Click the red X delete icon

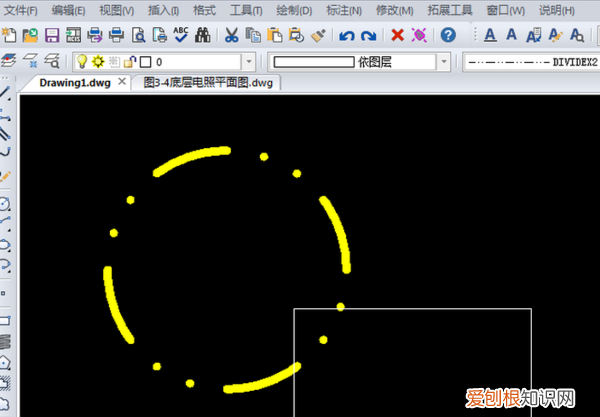click(x=398, y=35)
